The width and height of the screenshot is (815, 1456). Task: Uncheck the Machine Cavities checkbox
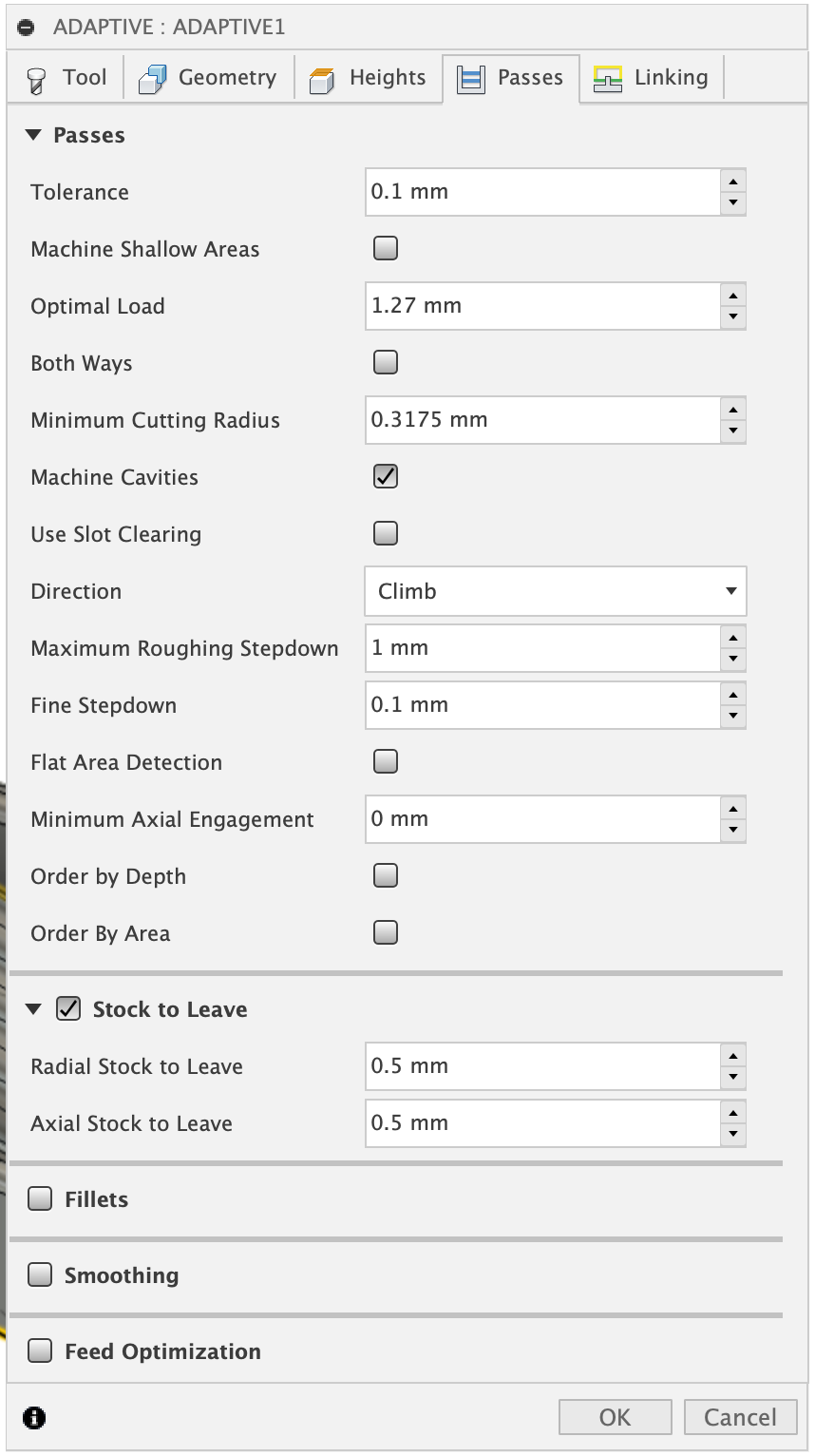coord(386,477)
